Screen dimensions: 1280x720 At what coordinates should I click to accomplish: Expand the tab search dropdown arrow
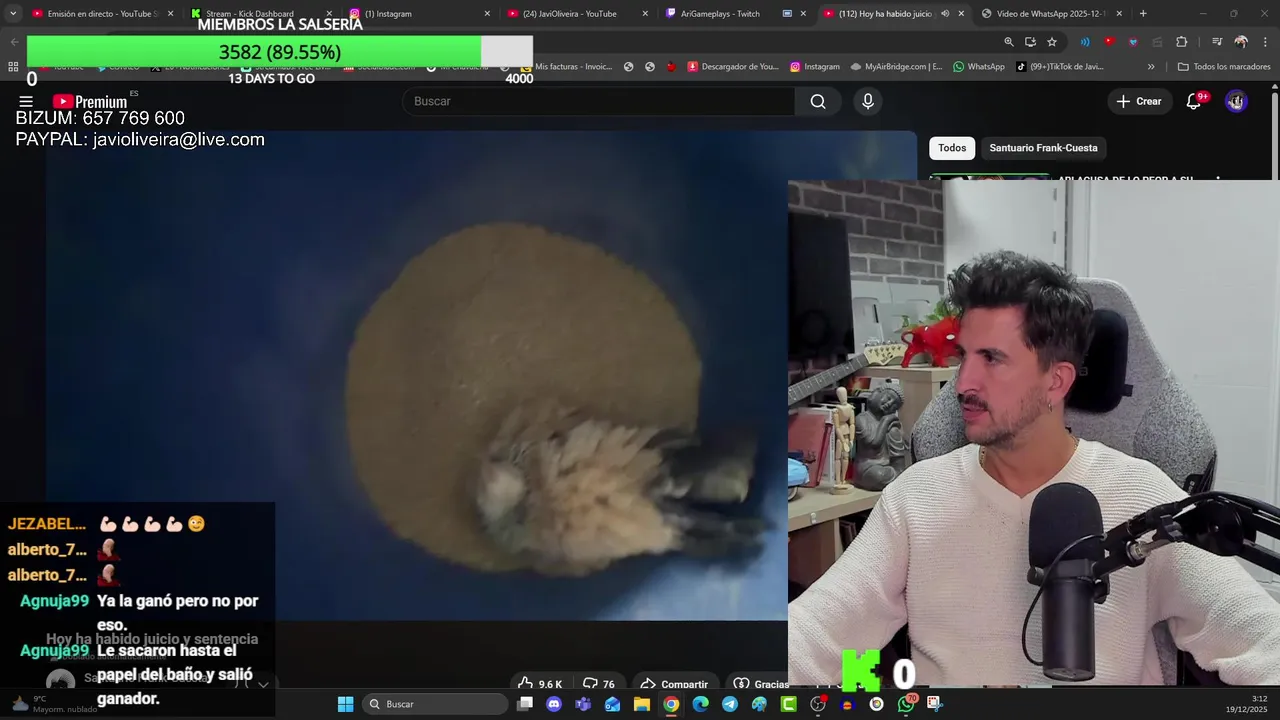(x=12, y=14)
